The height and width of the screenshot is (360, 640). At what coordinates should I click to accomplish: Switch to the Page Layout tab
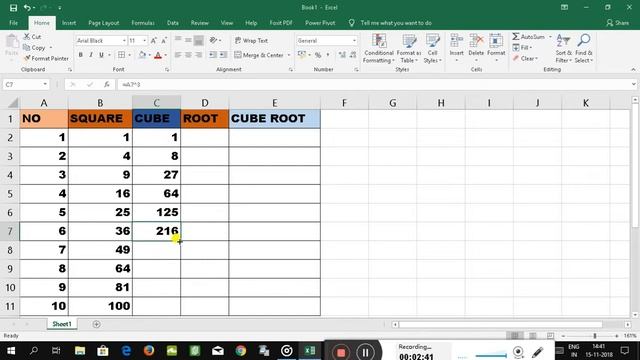(104, 23)
